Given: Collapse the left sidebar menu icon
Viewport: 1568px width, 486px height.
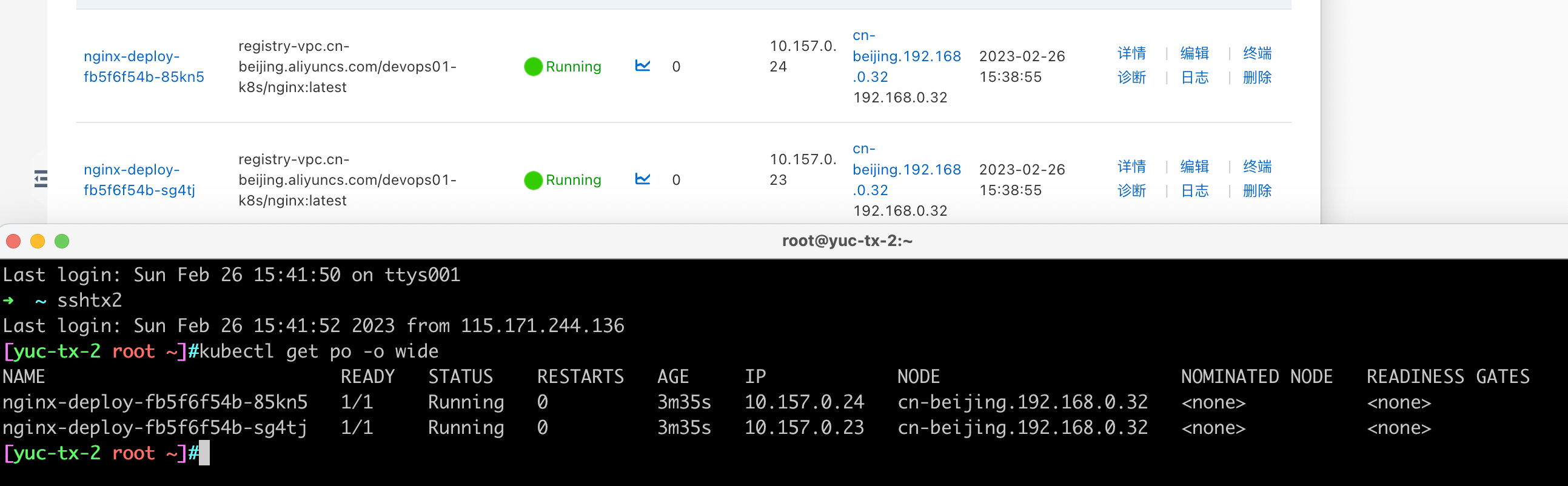Looking at the screenshot, I should point(41,178).
